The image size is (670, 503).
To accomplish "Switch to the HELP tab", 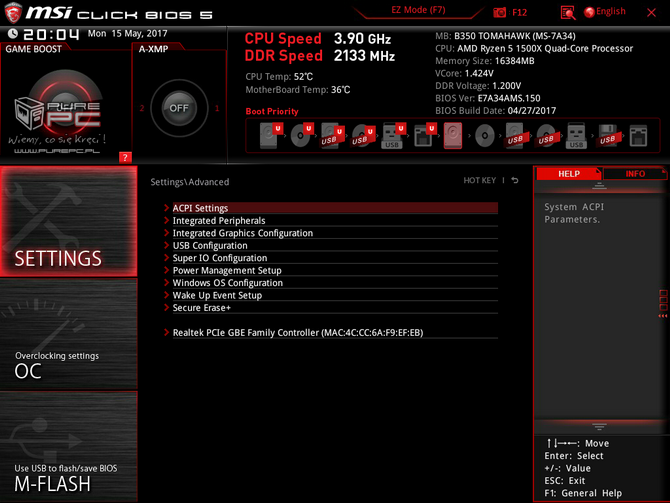I will 569,174.
